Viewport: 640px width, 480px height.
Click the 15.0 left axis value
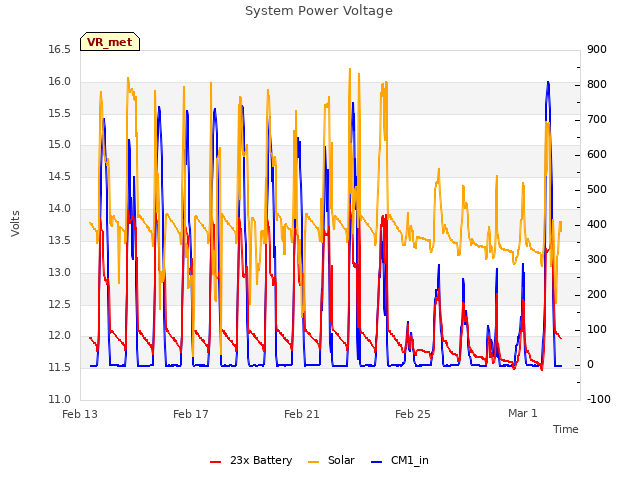coord(60,145)
